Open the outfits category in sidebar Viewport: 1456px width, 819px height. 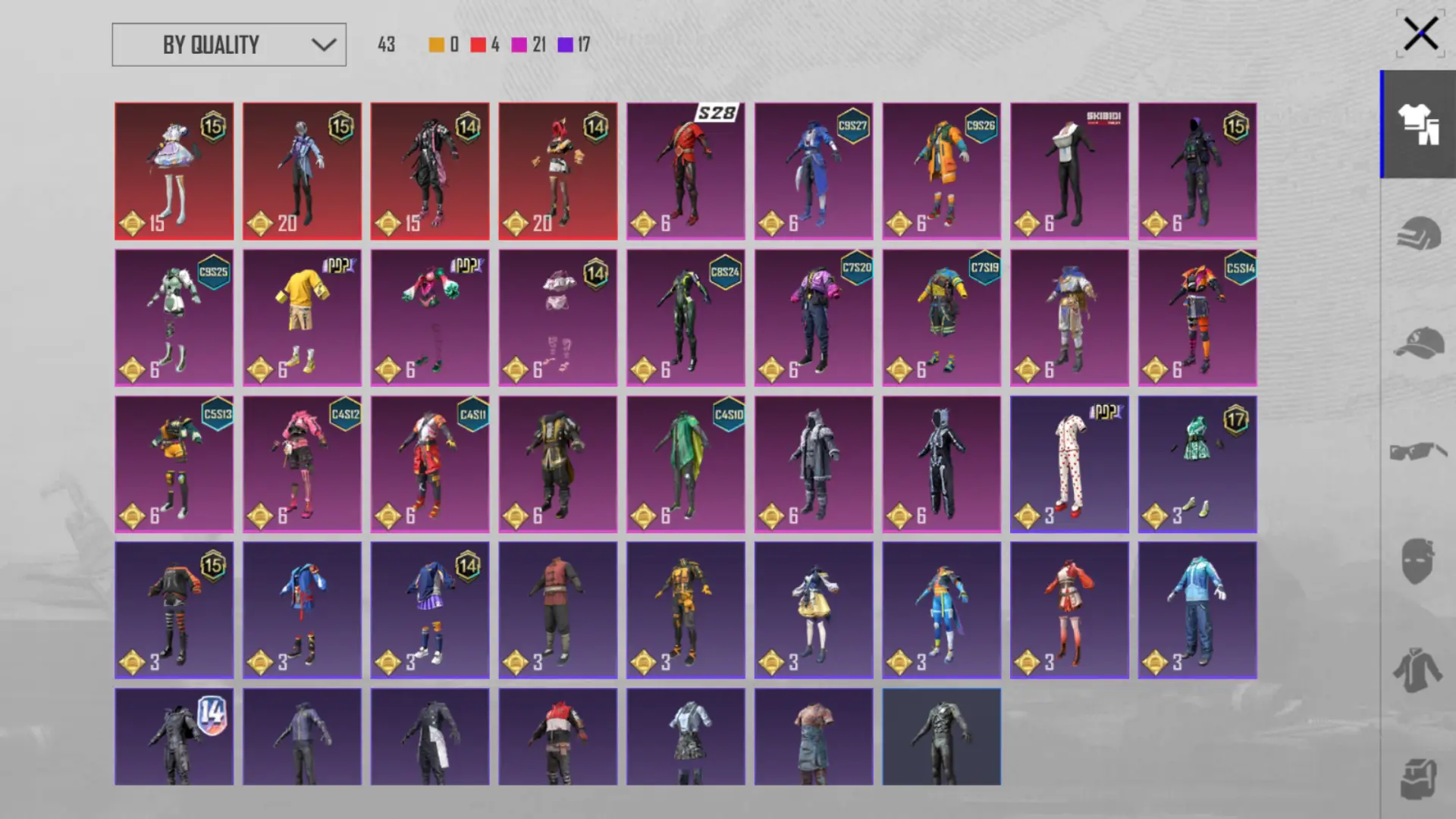pyautogui.click(x=1417, y=124)
